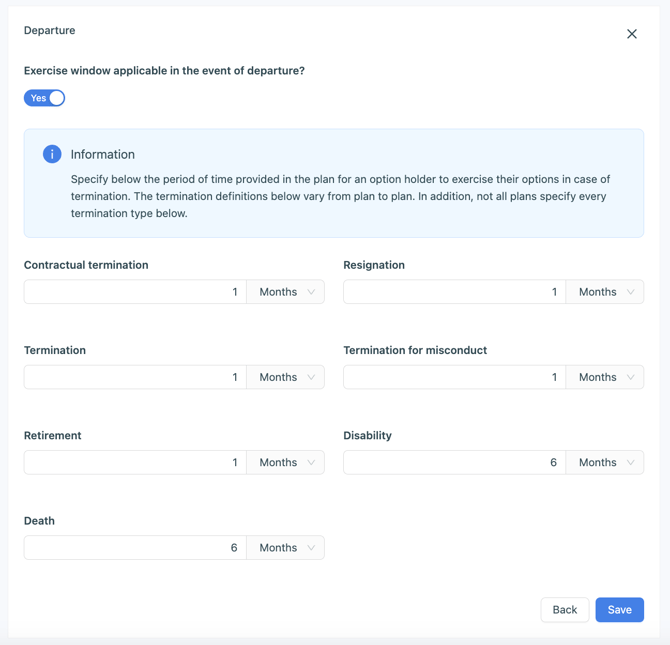Image resolution: width=670 pixels, height=645 pixels.
Task: Click the Contractual termination number field
Action: tap(135, 292)
